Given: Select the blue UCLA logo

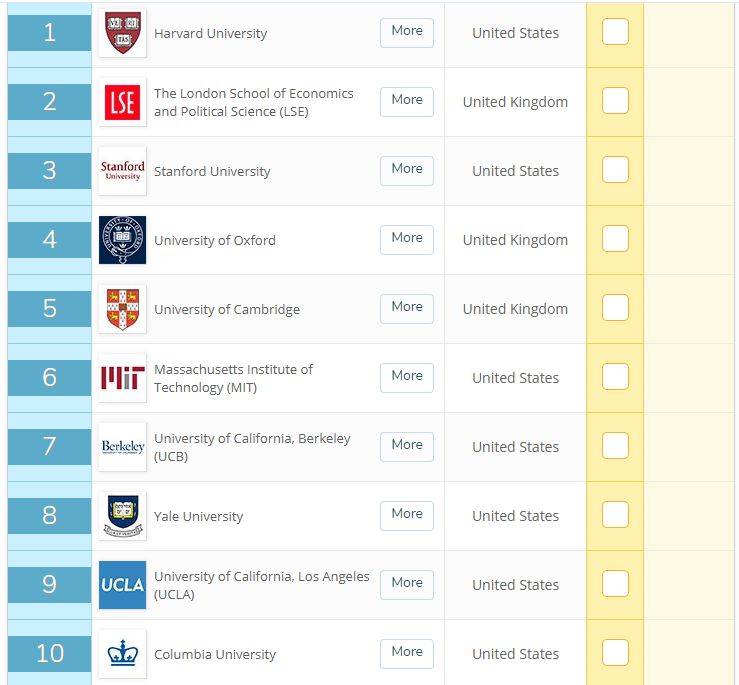Looking at the screenshot, I should (x=123, y=585).
